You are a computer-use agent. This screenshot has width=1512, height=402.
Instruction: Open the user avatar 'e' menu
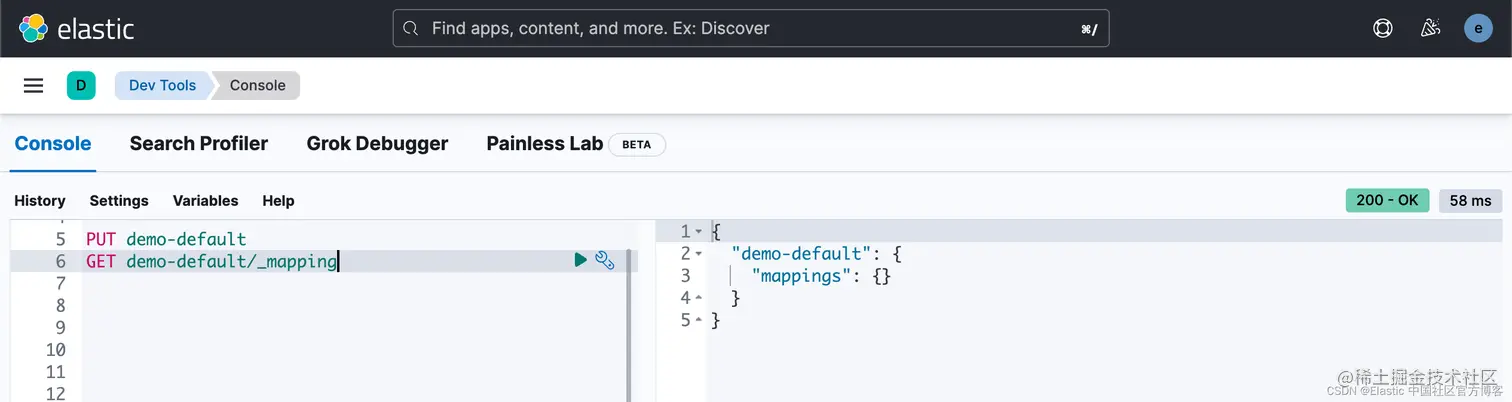coord(1478,28)
